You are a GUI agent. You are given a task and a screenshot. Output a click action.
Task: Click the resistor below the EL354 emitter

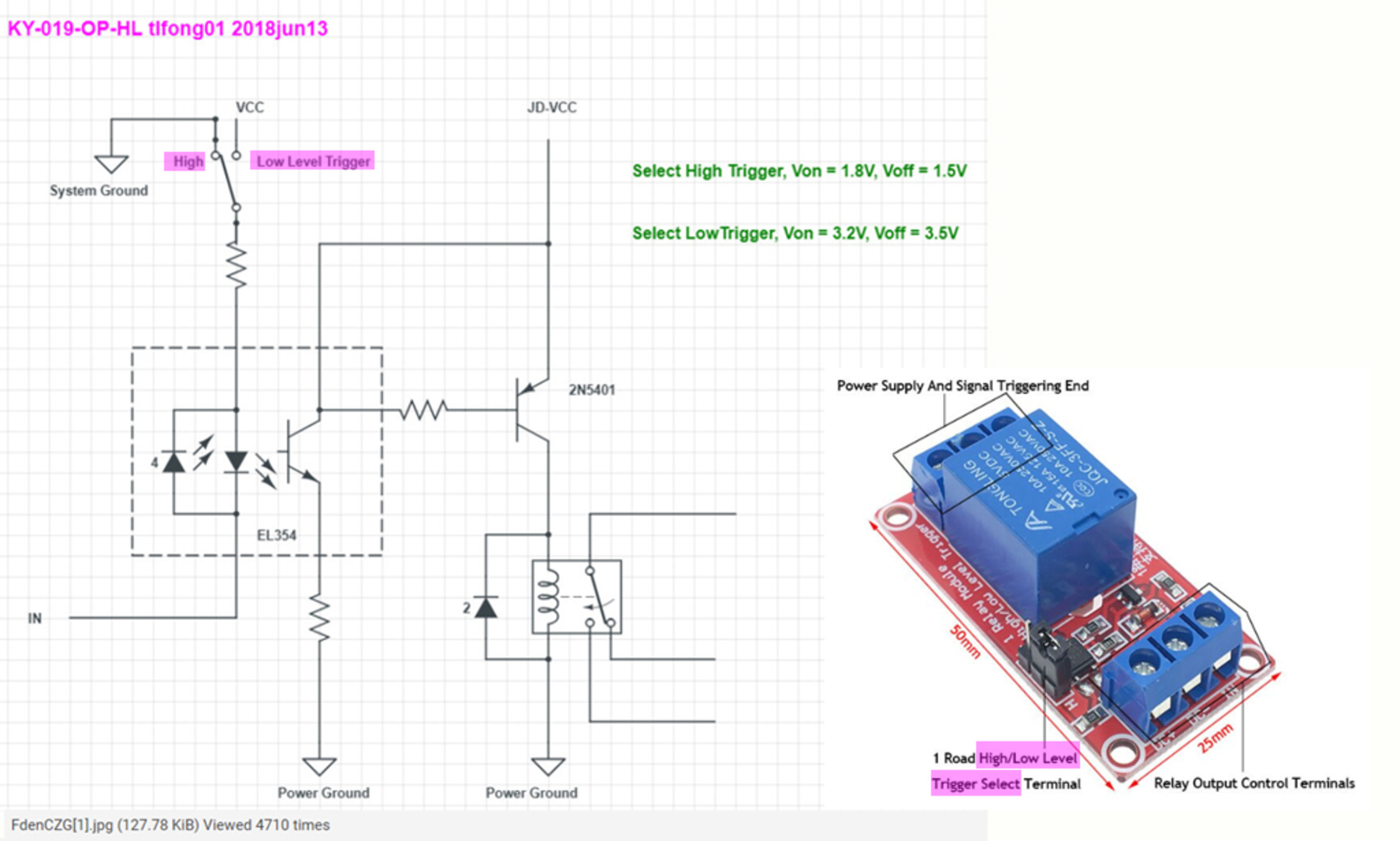(319, 617)
